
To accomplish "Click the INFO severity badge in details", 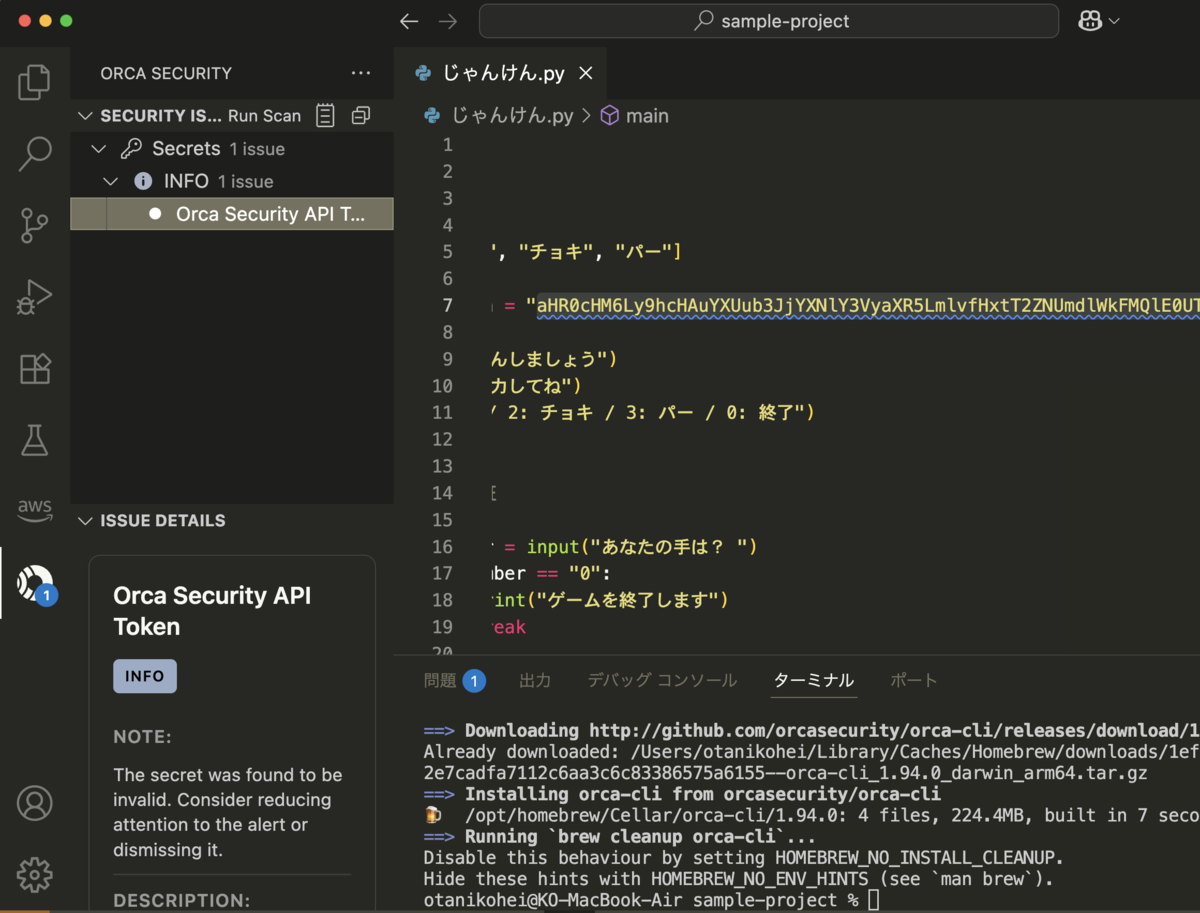I will pos(145,676).
